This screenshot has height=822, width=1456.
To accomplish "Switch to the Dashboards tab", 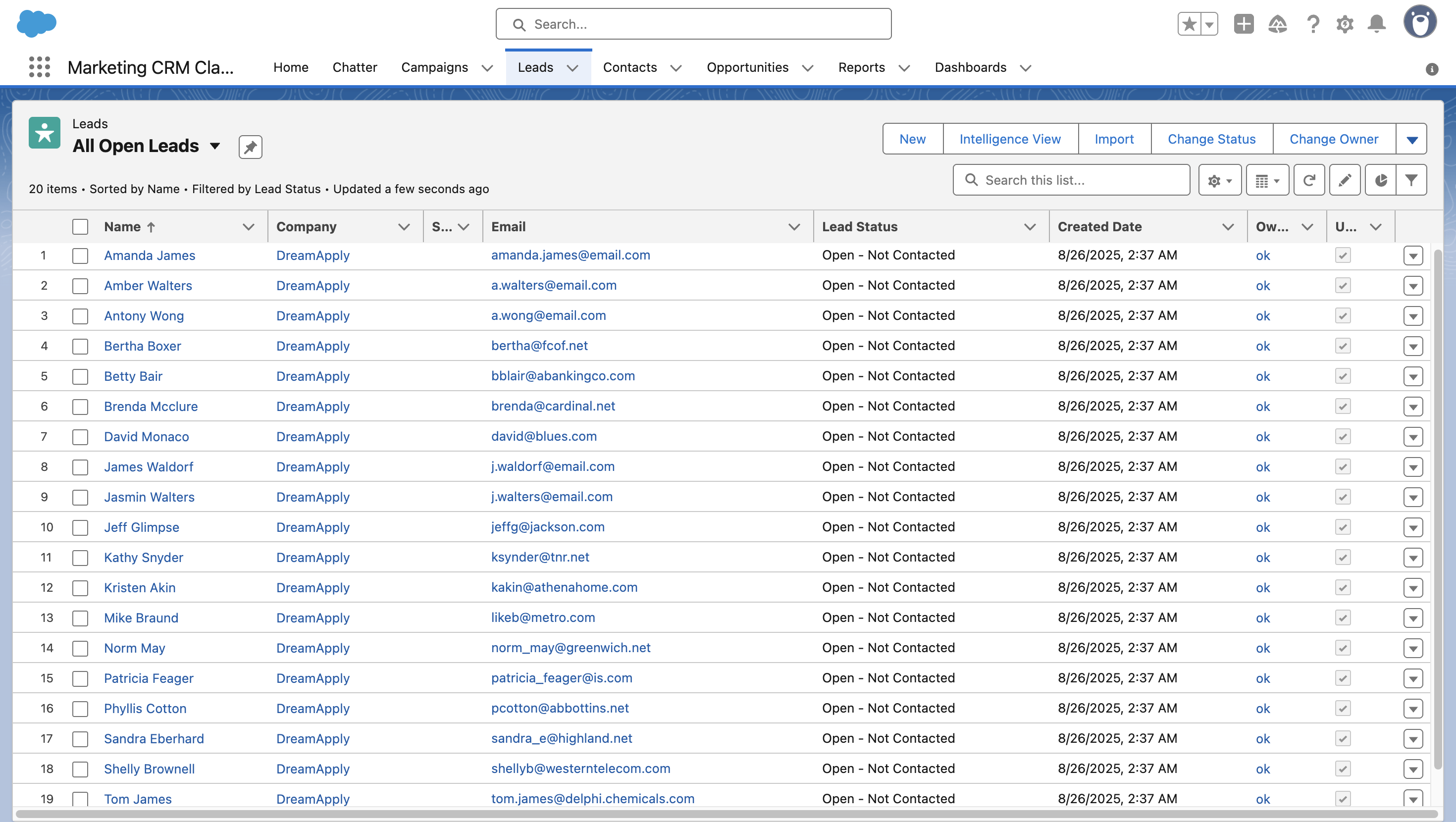I will click(971, 67).
